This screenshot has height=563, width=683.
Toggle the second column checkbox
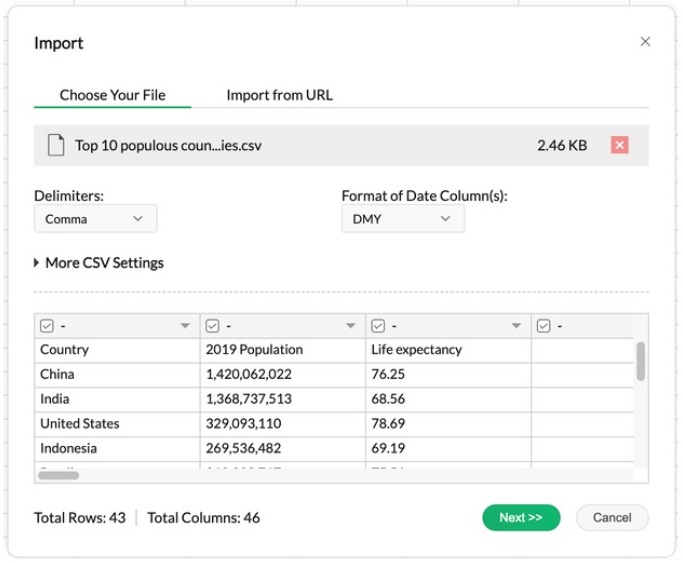coord(212,326)
